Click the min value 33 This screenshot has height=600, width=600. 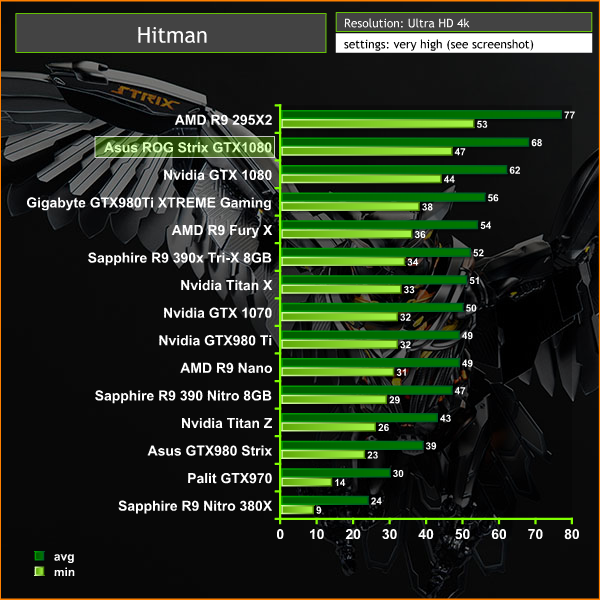click(x=409, y=290)
